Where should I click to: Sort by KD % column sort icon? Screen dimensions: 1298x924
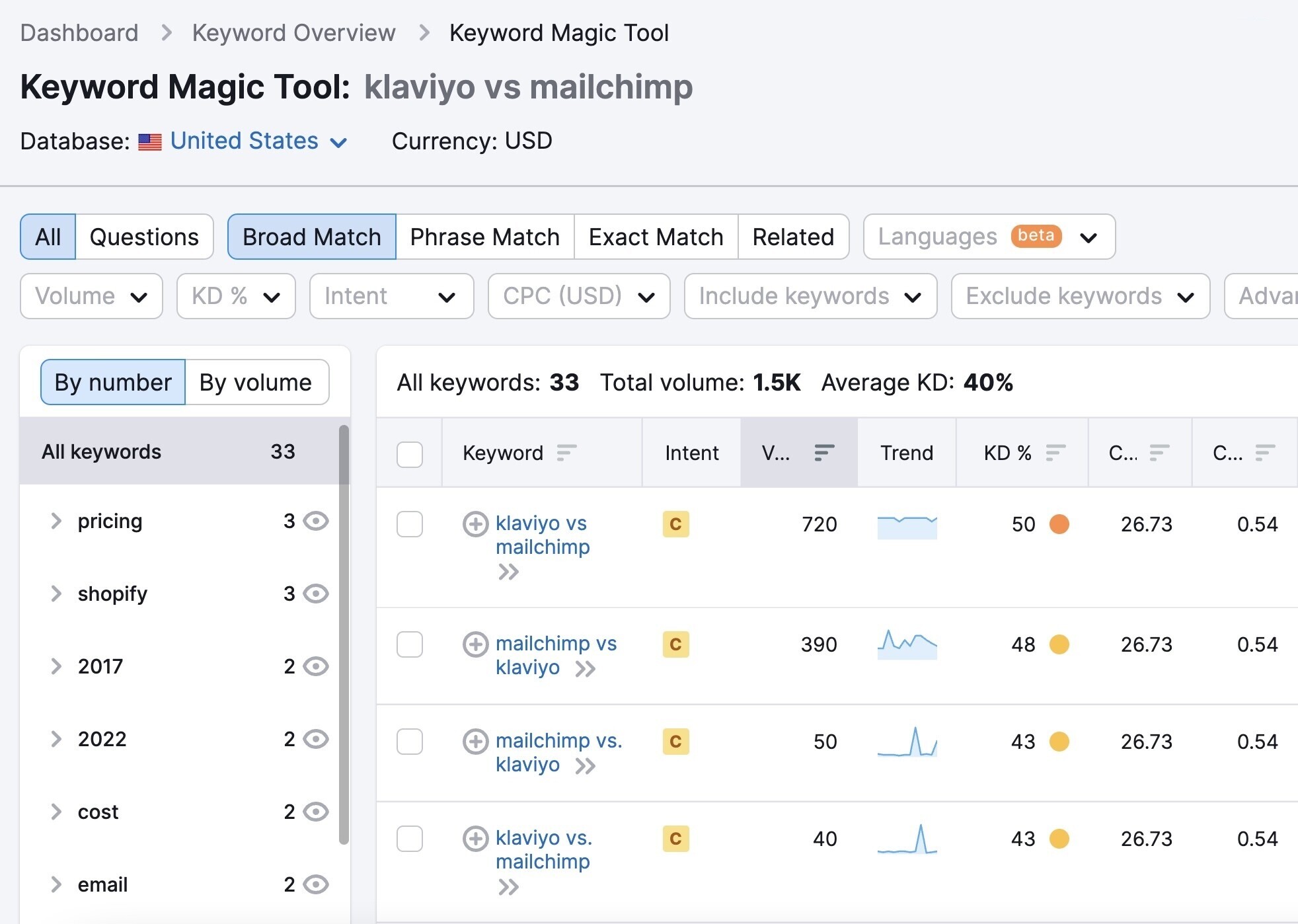click(x=1055, y=453)
